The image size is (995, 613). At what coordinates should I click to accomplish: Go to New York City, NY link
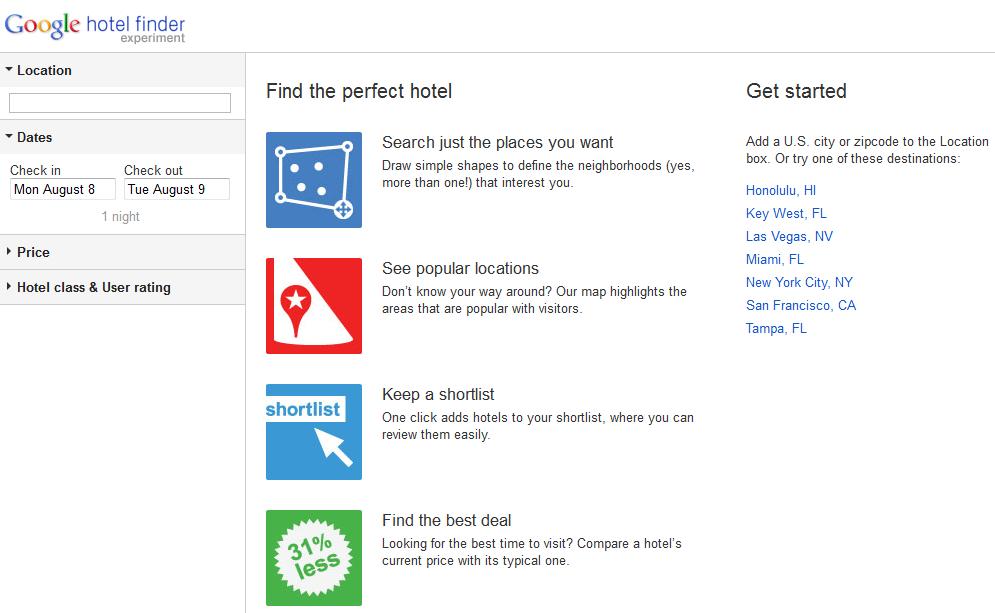(x=799, y=282)
